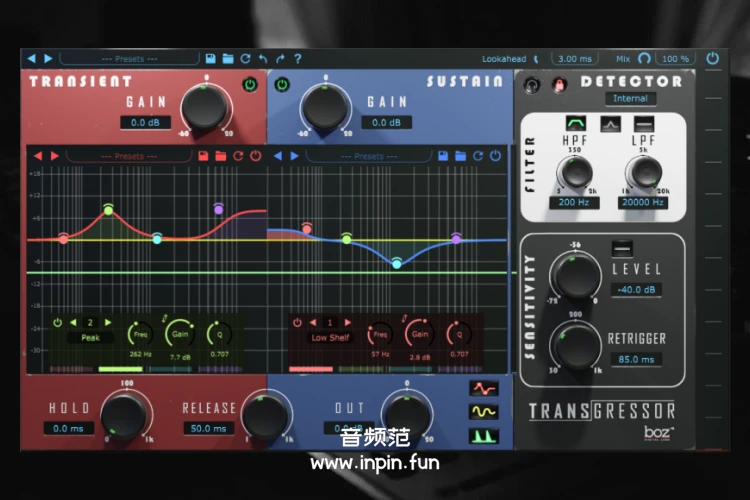Load previous global preset with top-left arrow
The image size is (750, 500).
(32, 58)
